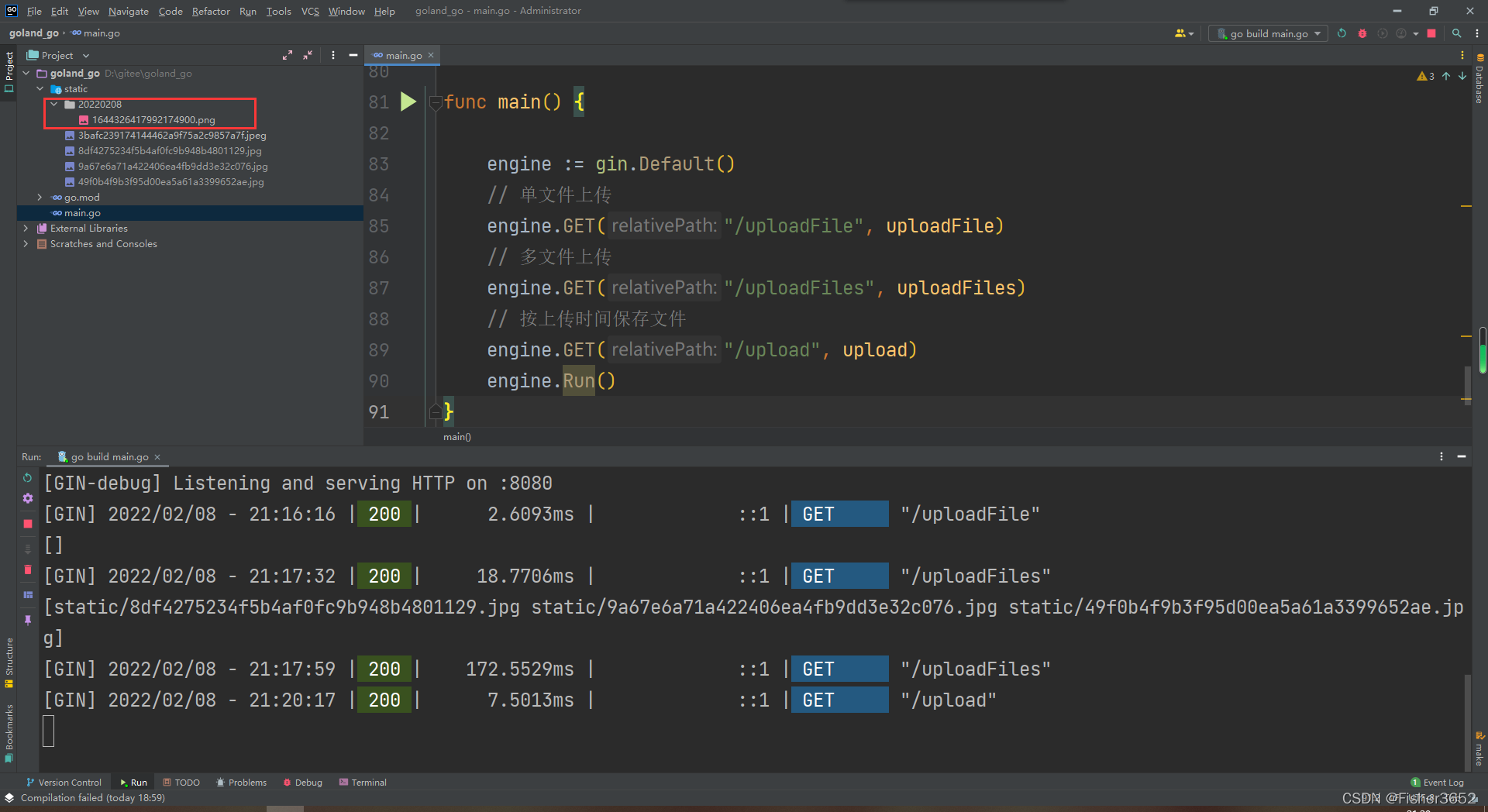The width and height of the screenshot is (1488, 812).
Task: Toggle scroll to end in Run console
Action: (28, 549)
